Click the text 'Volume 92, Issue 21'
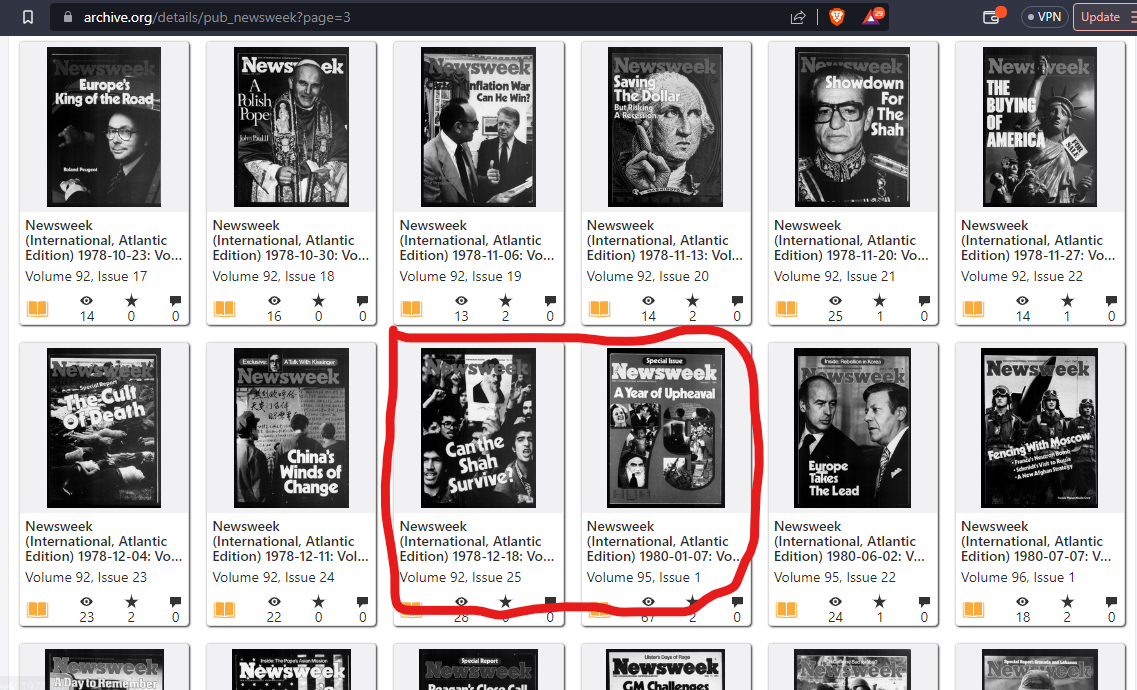1137x690 pixels. tap(835, 276)
